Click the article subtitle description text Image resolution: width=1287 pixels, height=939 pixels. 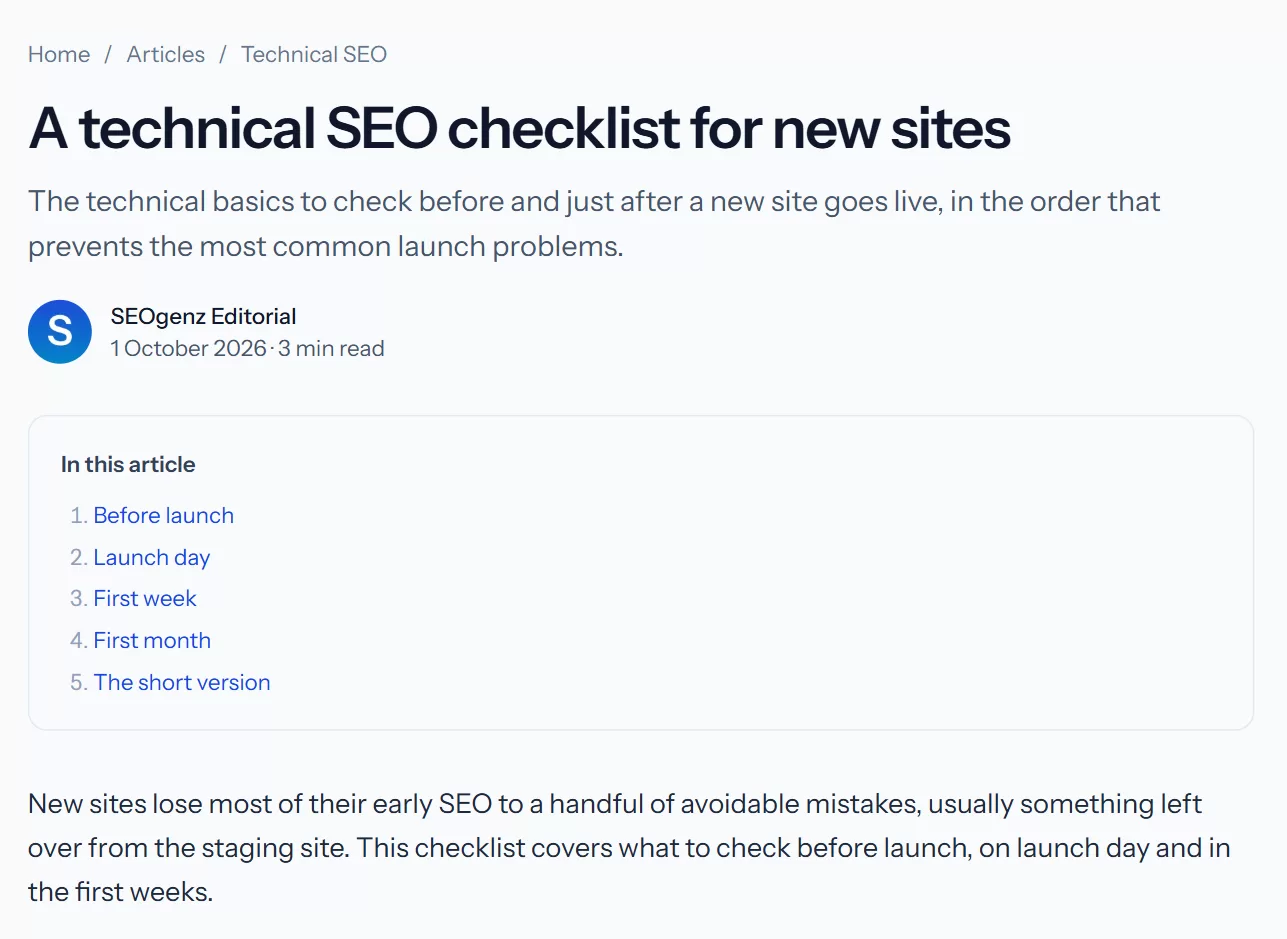click(594, 223)
